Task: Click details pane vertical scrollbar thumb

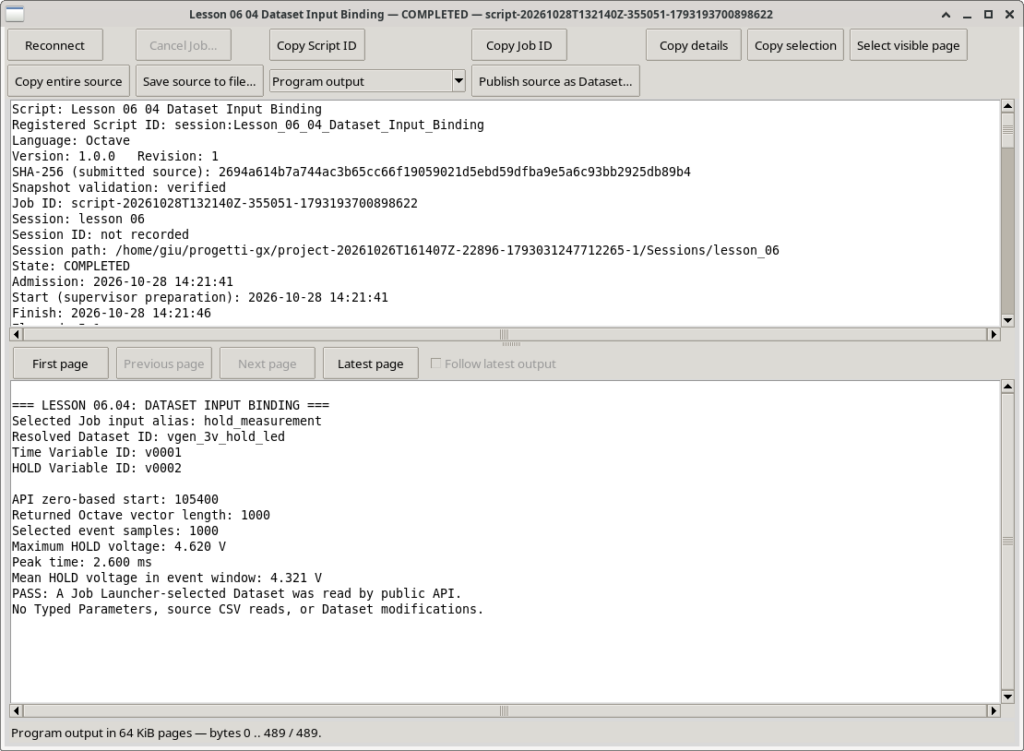Action: [1008, 129]
